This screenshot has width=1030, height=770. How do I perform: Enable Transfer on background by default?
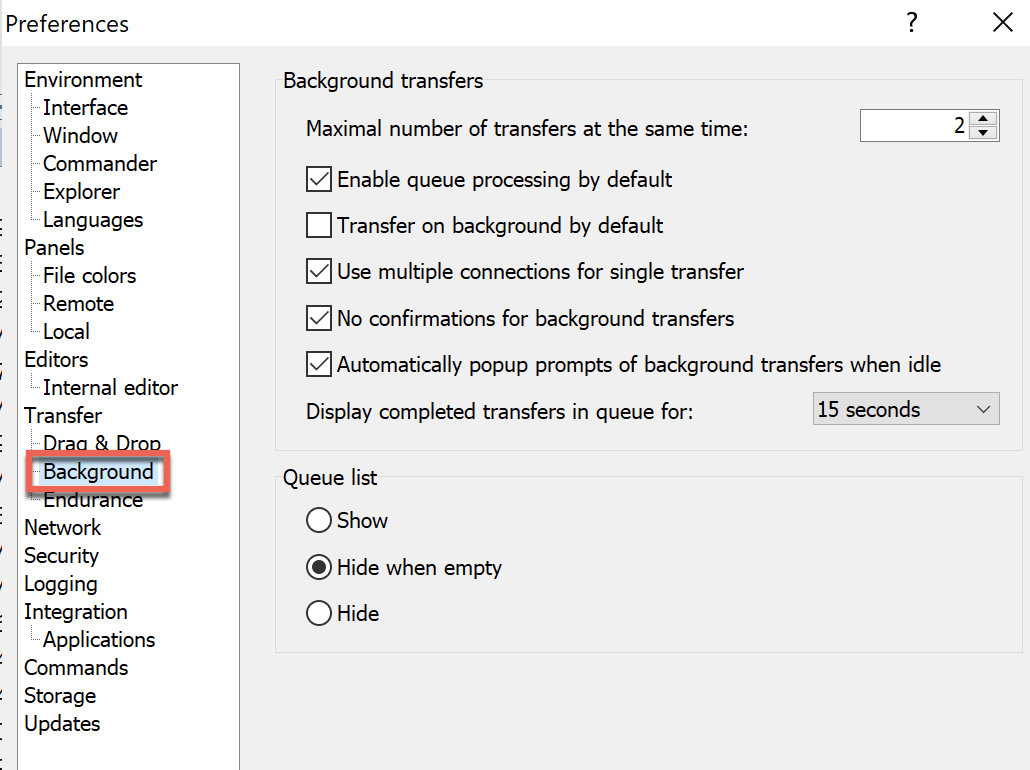[x=319, y=226]
